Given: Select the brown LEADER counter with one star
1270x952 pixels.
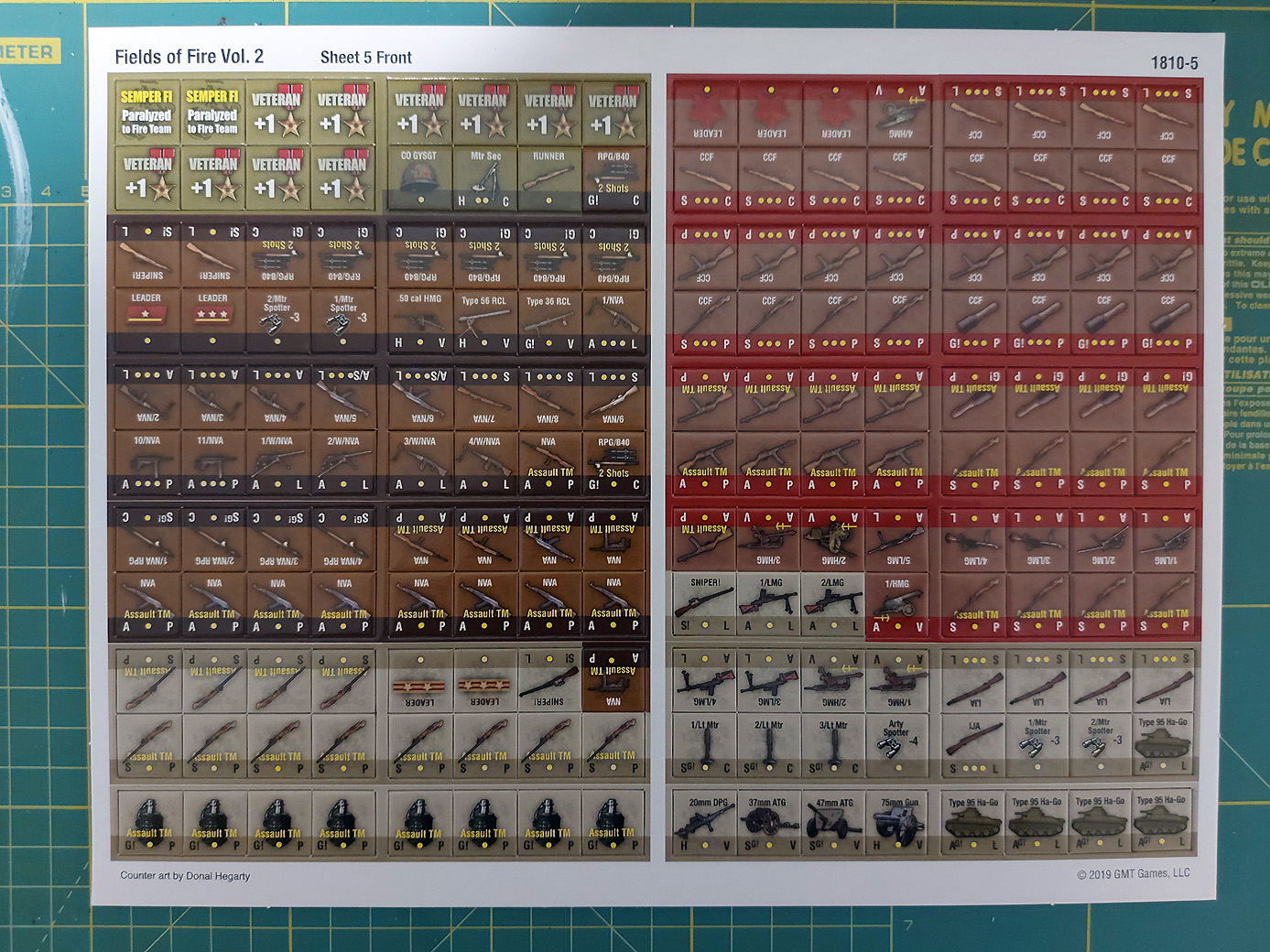Looking at the screenshot, I should click(148, 320).
